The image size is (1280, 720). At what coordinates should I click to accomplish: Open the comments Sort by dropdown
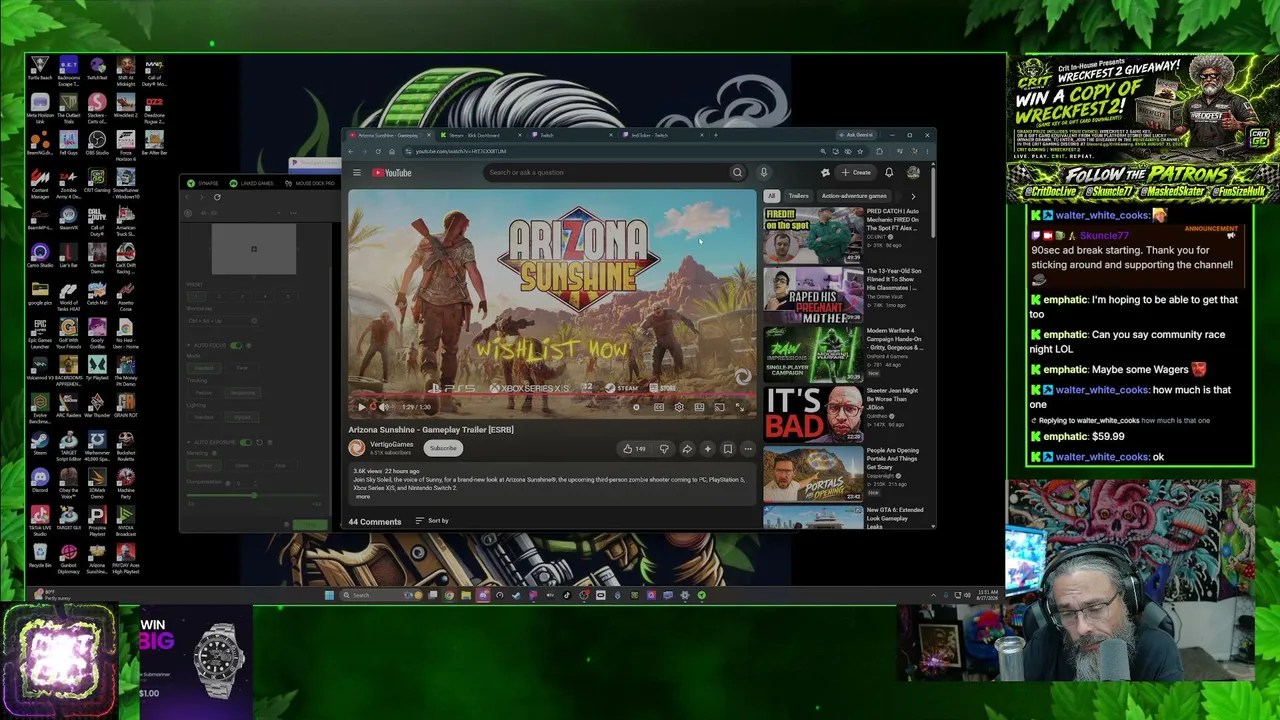pyautogui.click(x=432, y=521)
